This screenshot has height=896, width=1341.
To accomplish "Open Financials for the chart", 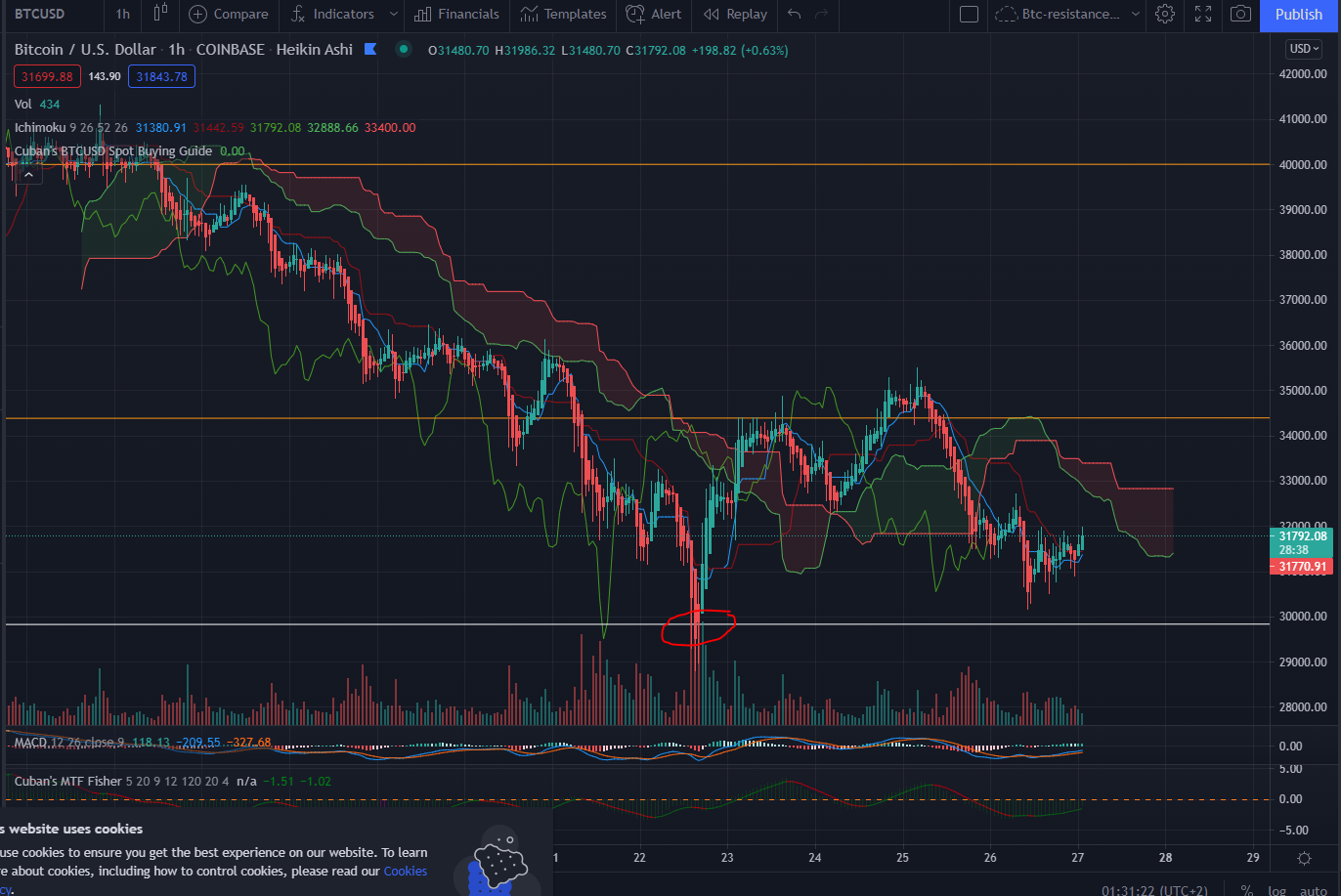I will (456, 14).
